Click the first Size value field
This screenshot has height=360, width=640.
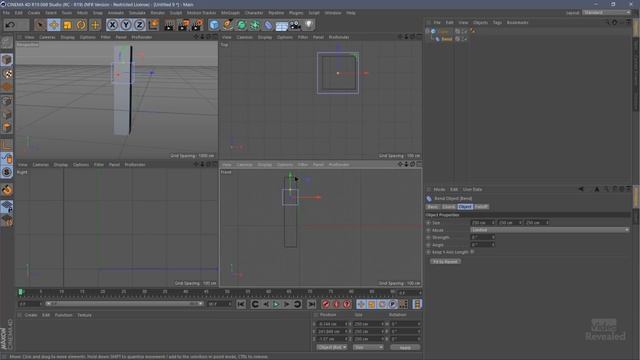pos(483,222)
